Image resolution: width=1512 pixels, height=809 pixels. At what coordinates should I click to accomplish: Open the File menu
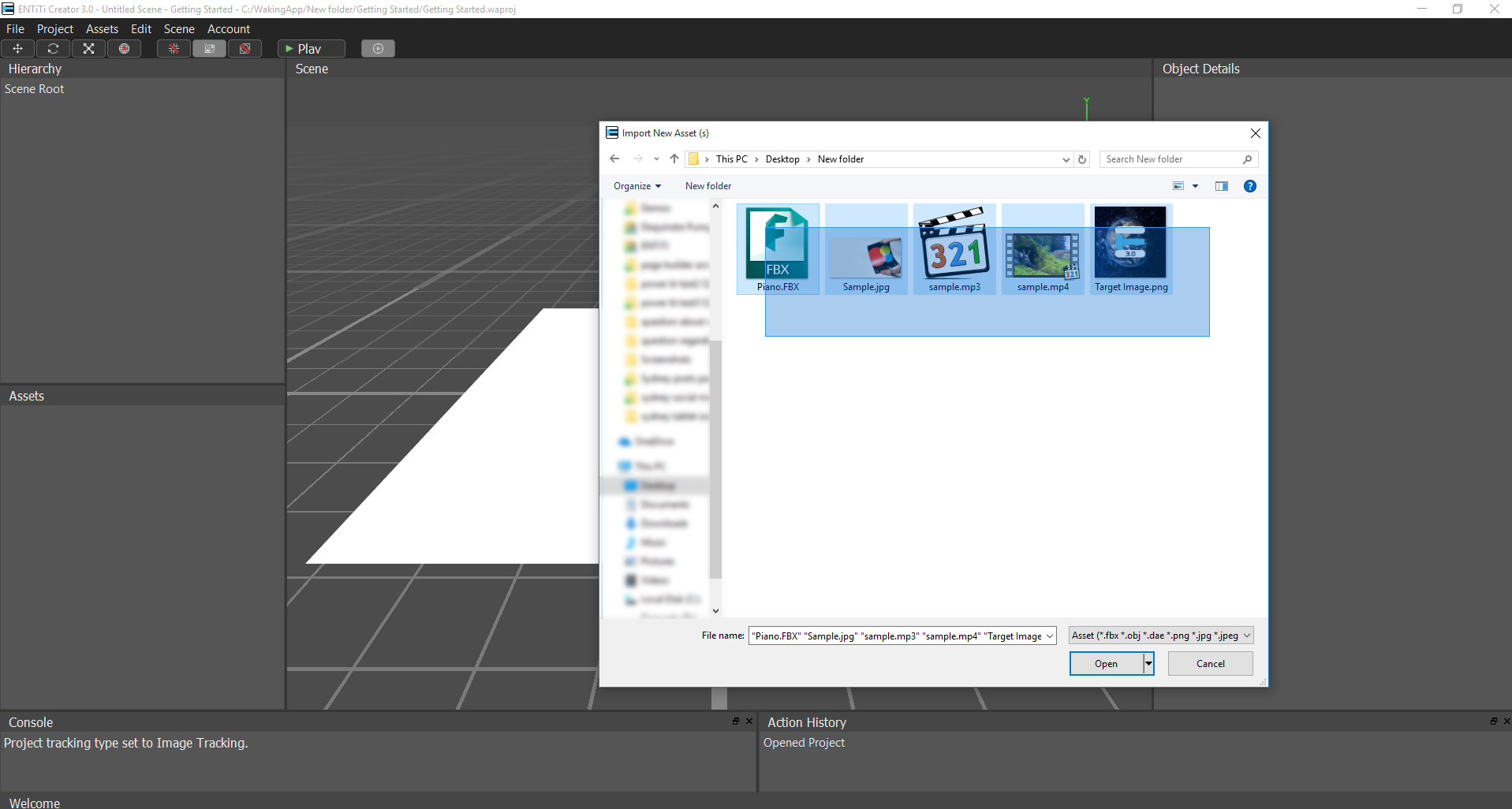(x=15, y=29)
